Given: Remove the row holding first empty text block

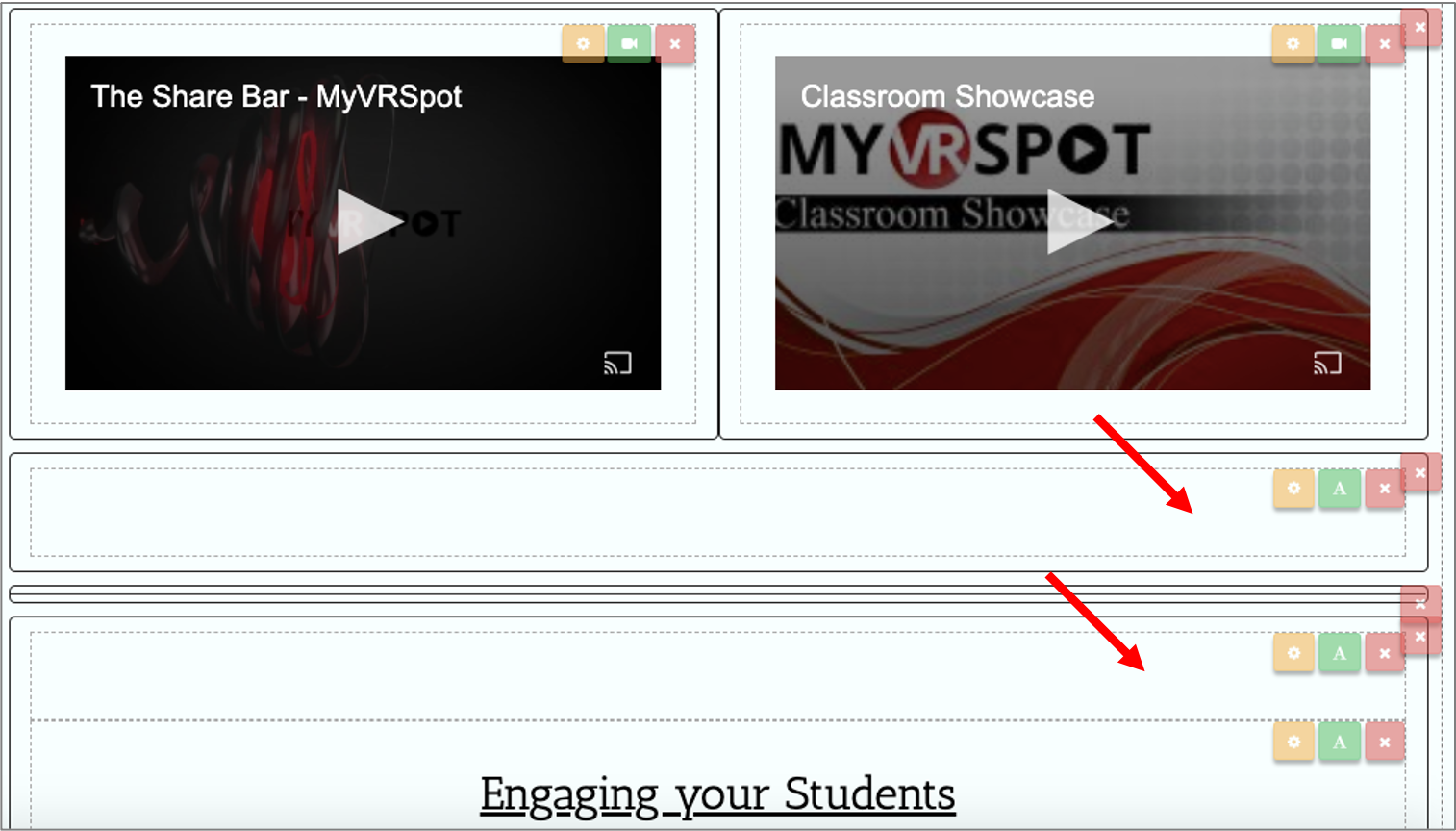Looking at the screenshot, I should tap(1420, 472).
